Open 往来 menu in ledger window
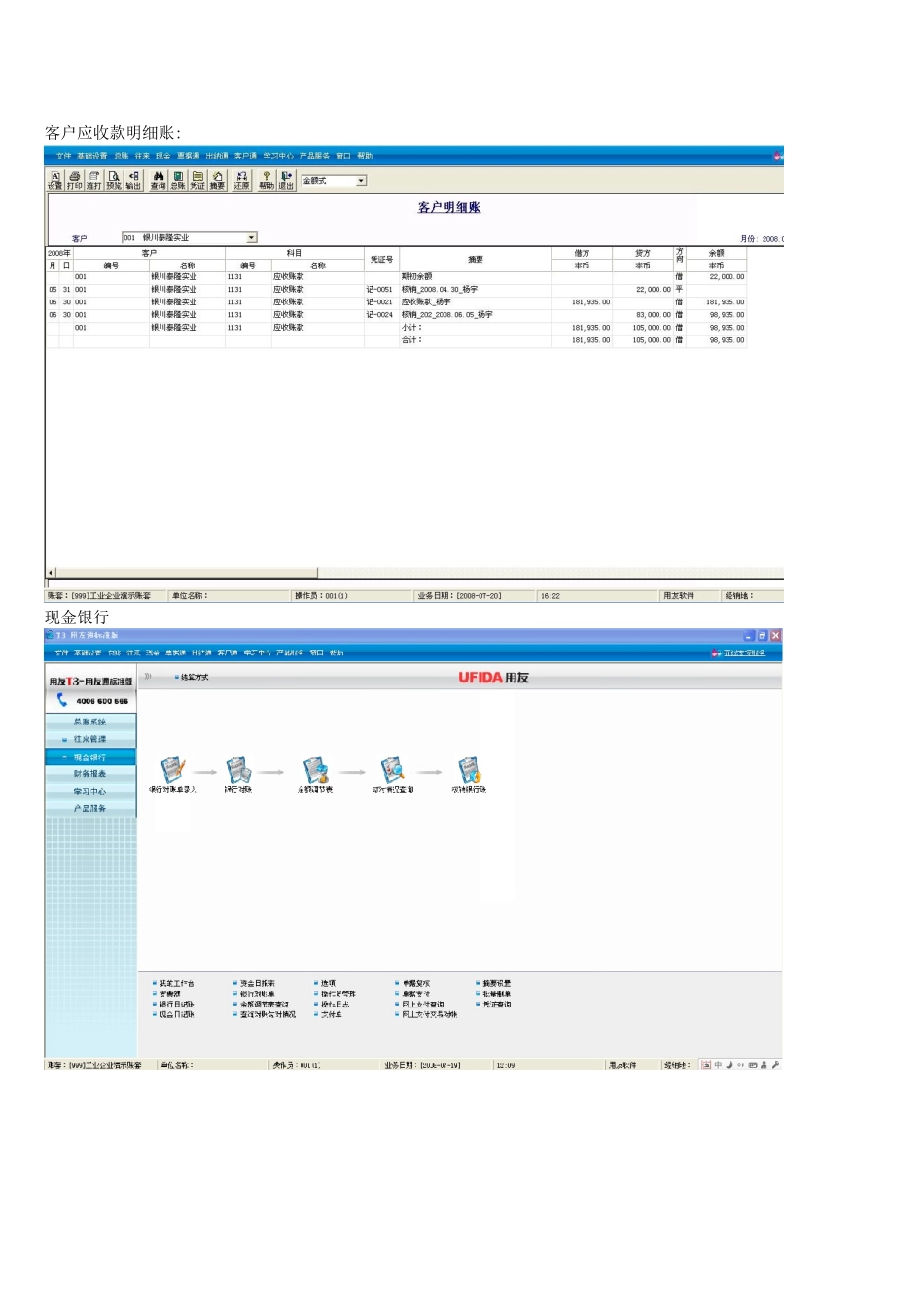 point(143,156)
